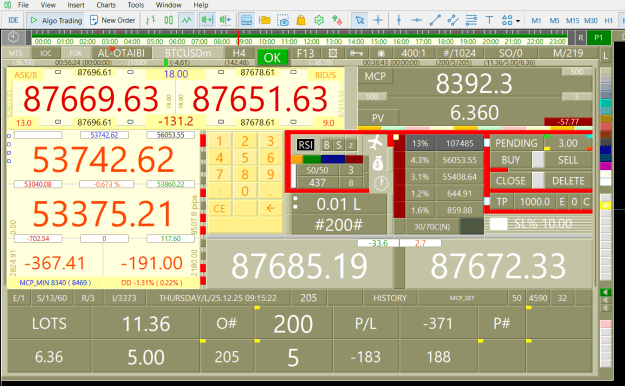The image size is (625, 386).
Task: Click the BTCUSDm symbol label
Action: (188, 53)
